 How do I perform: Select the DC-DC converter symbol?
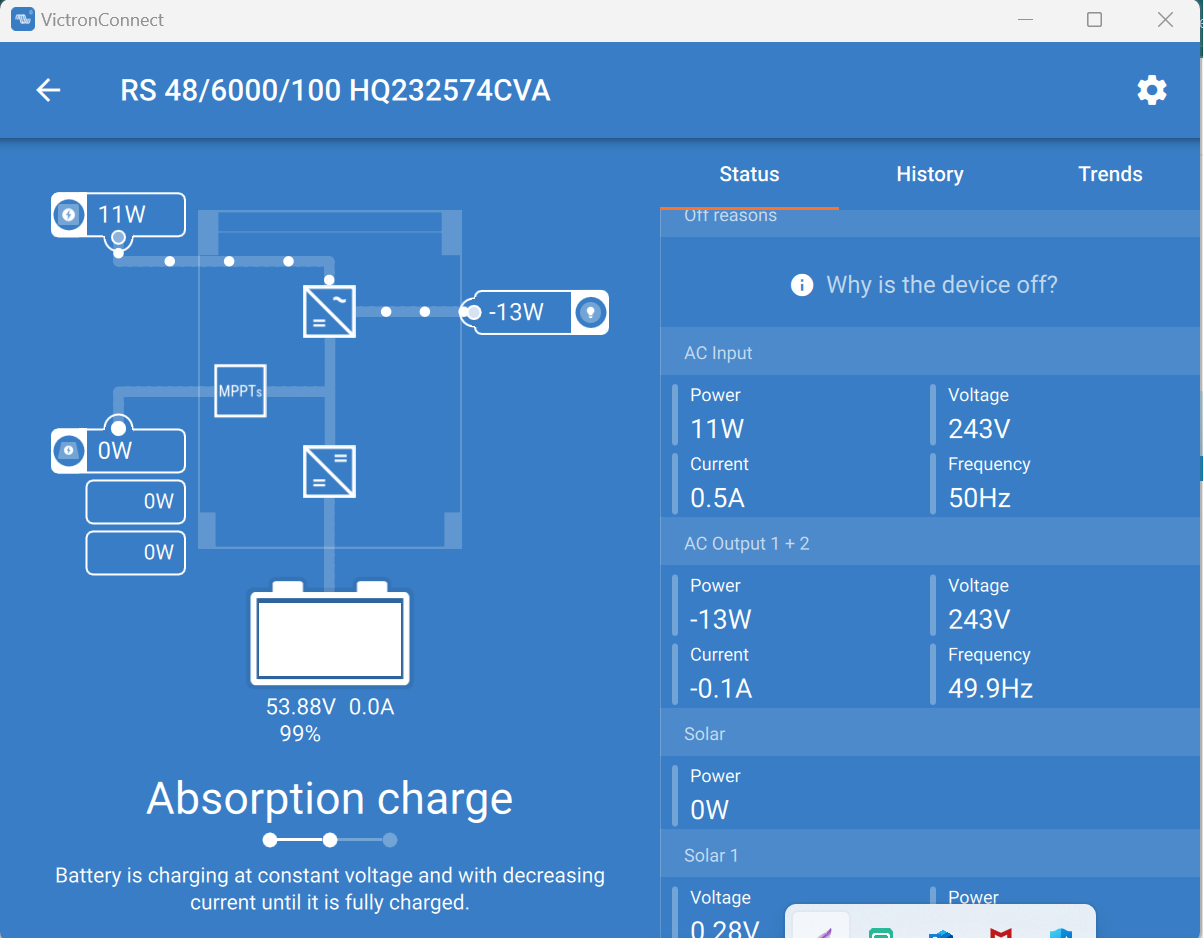(329, 472)
